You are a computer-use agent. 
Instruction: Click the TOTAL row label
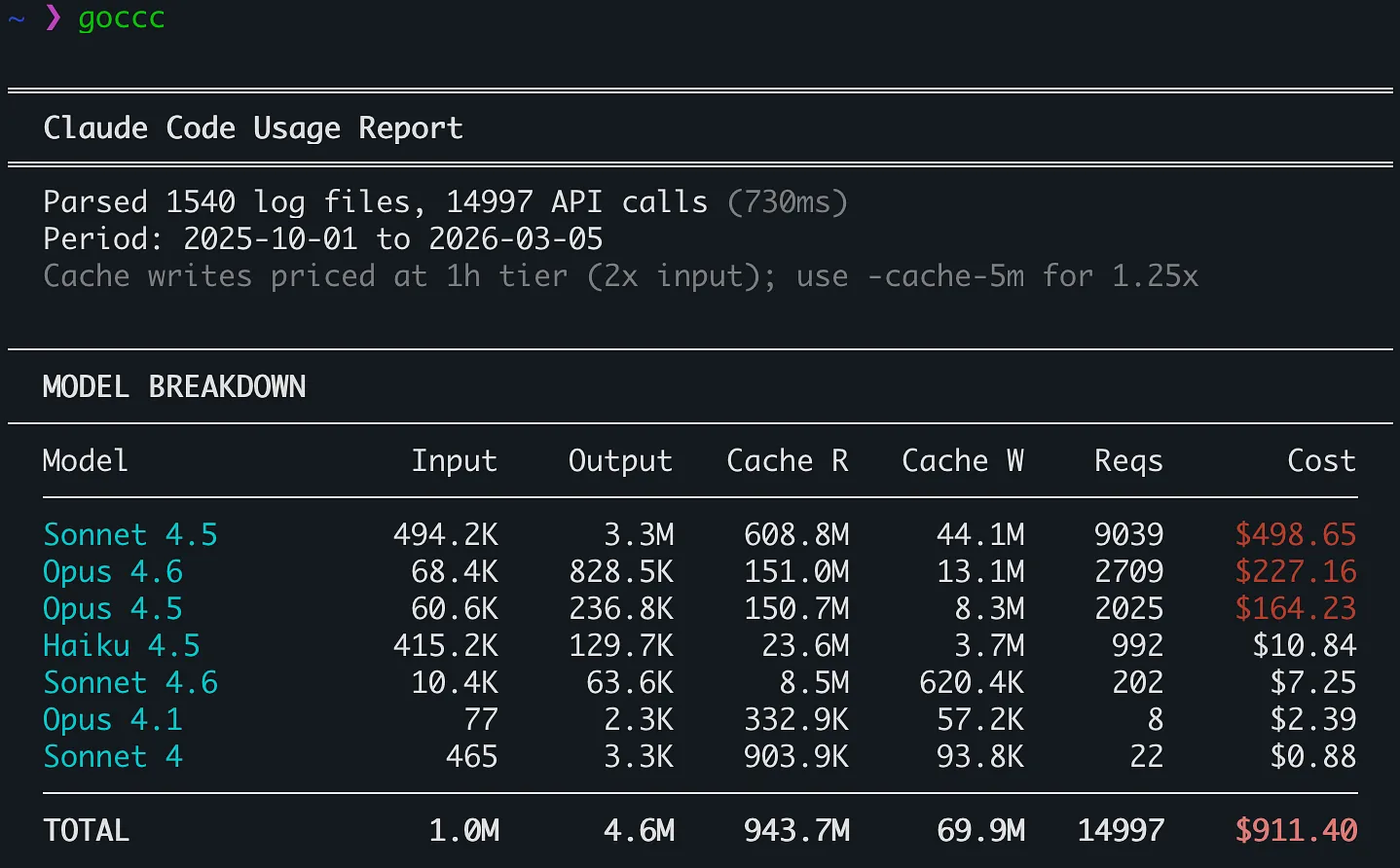point(87,830)
